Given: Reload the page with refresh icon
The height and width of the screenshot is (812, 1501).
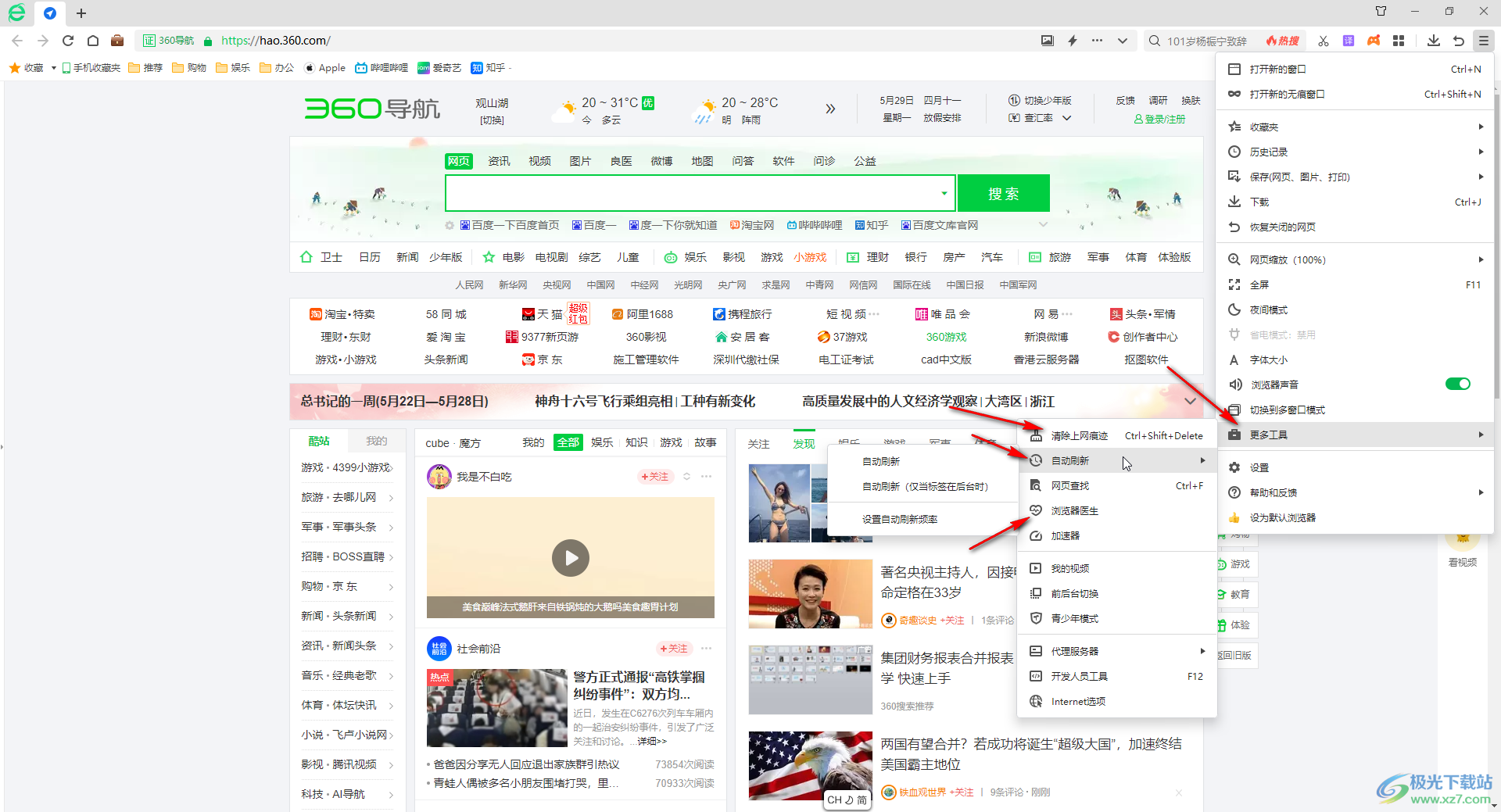Looking at the screenshot, I should tap(68, 41).
